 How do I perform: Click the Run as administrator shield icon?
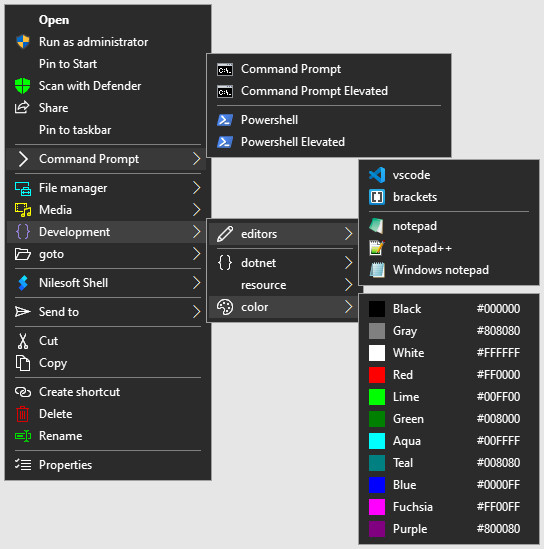23,42
